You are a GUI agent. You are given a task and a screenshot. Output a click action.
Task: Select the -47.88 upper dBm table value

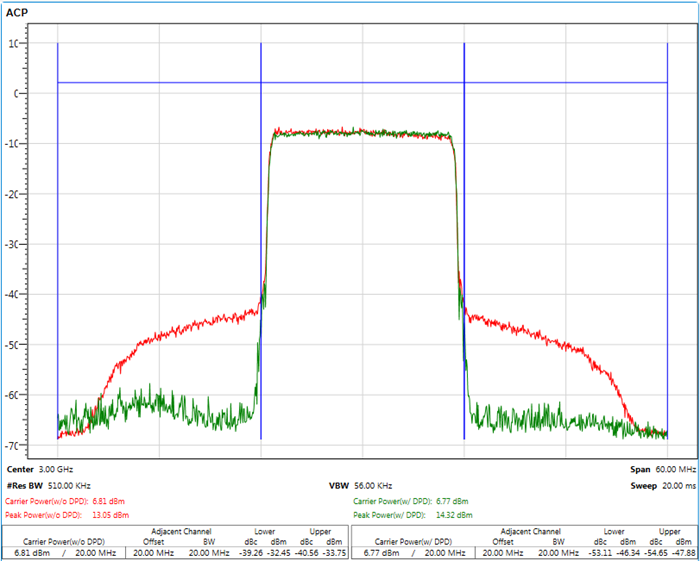click(682, 552)
